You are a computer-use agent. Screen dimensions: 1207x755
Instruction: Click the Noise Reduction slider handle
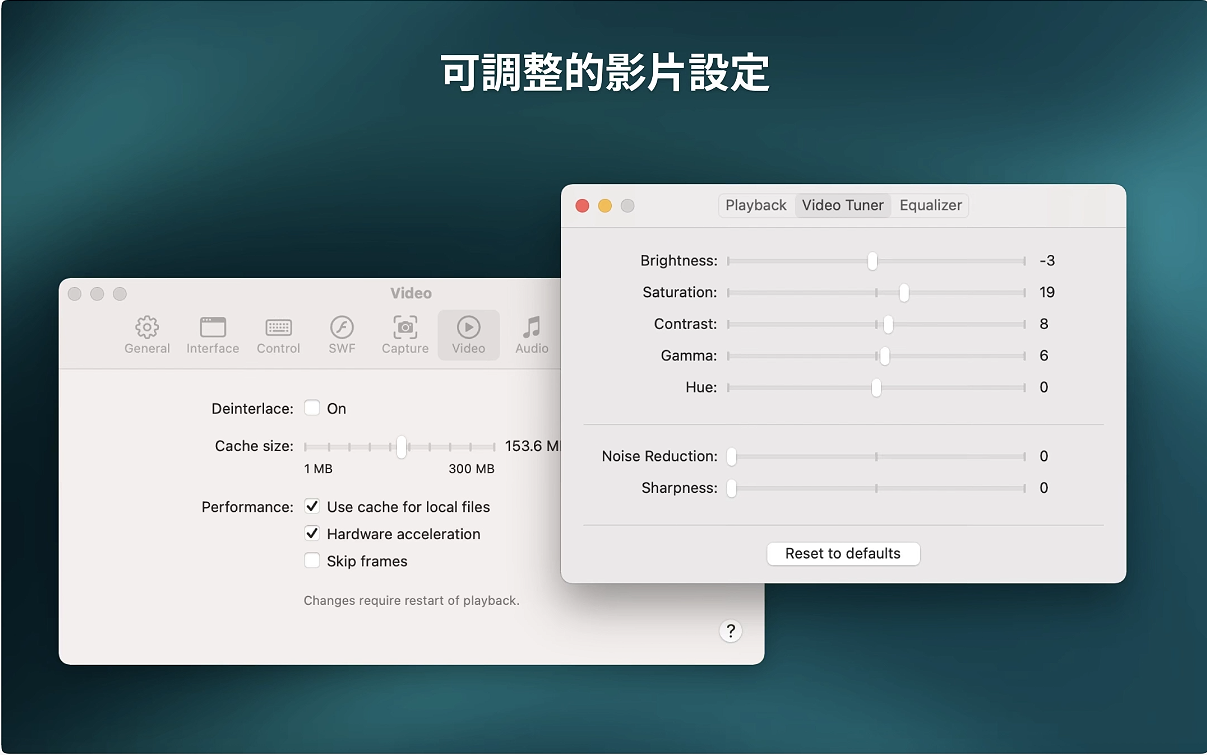(732, 457)
